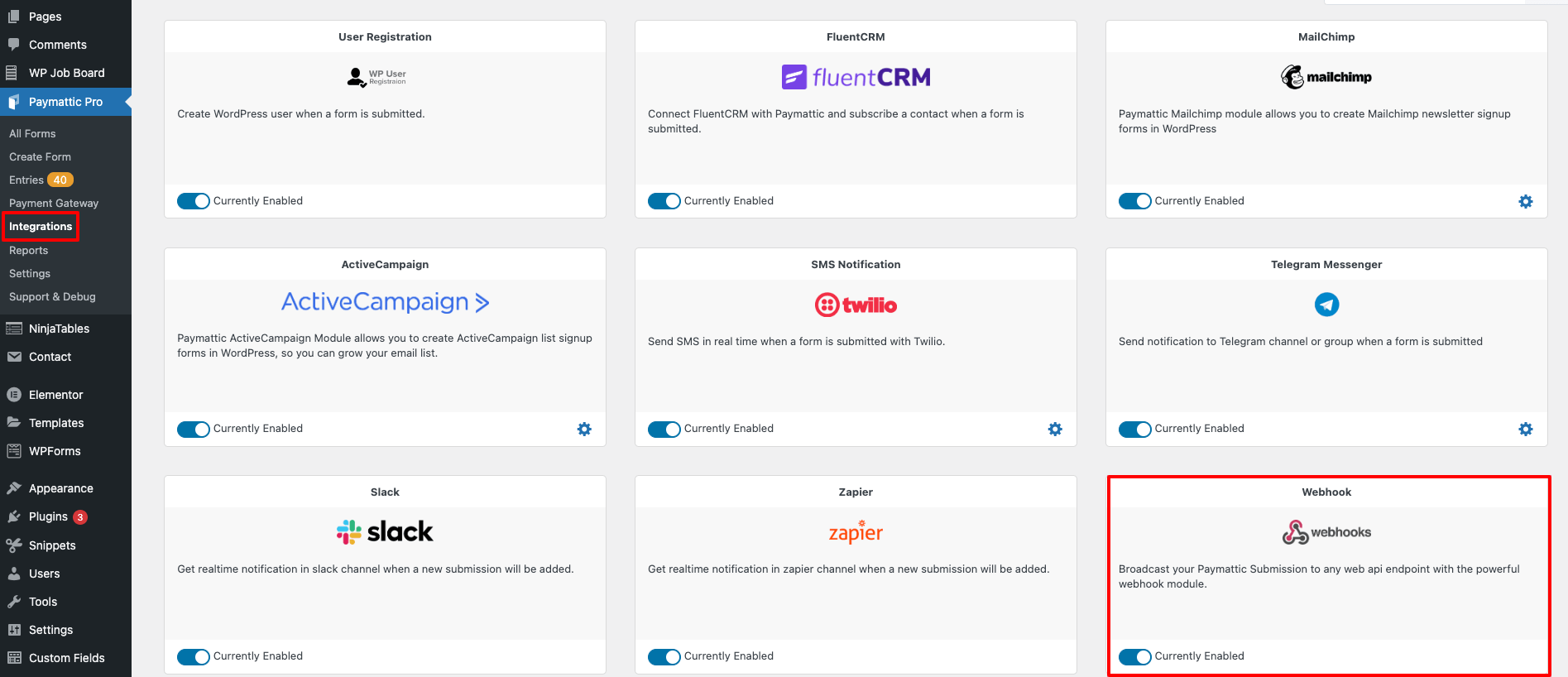Click the slack logo

tap(385, 531)
